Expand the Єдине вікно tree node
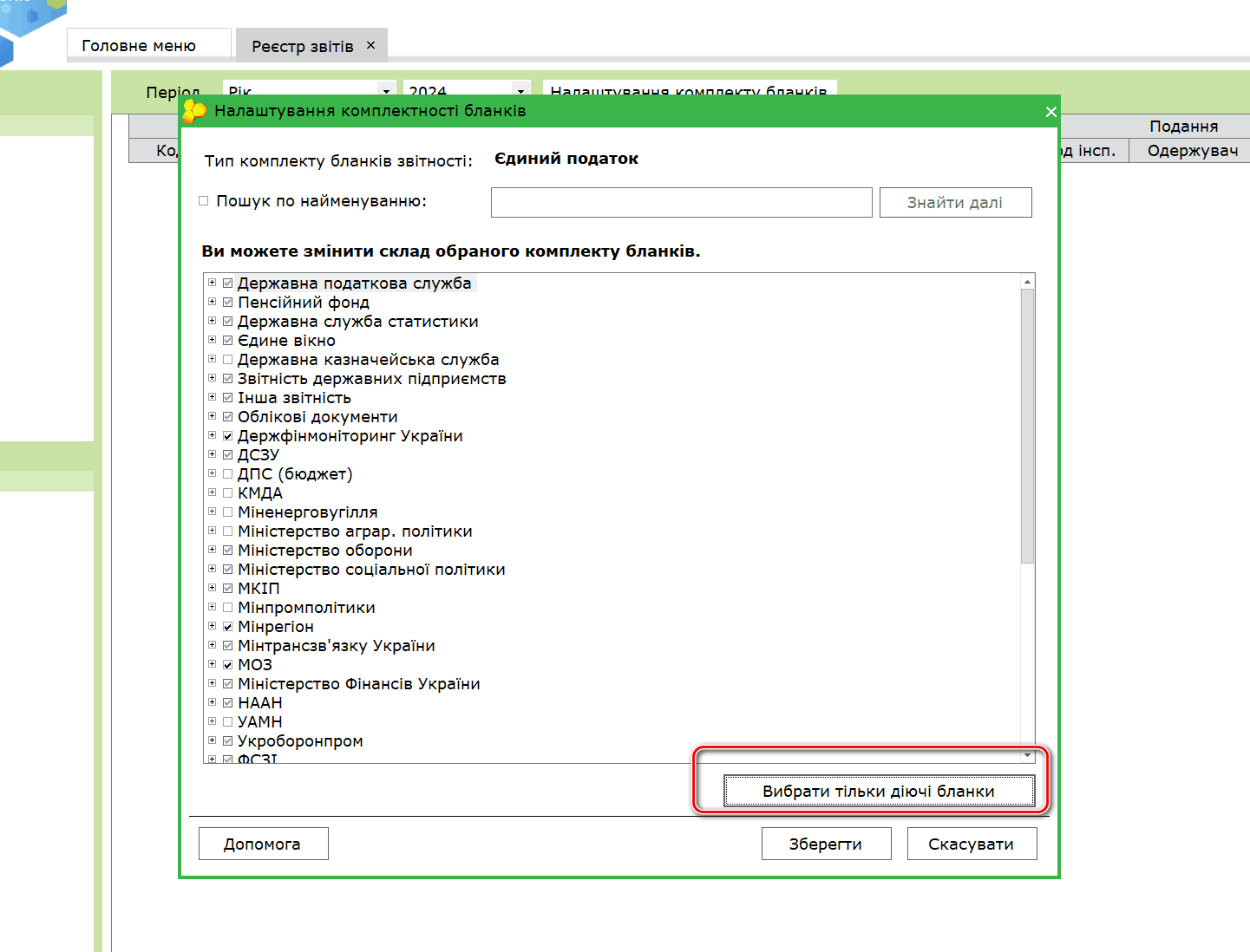The image size is (1250, 952). coord(212,340)
